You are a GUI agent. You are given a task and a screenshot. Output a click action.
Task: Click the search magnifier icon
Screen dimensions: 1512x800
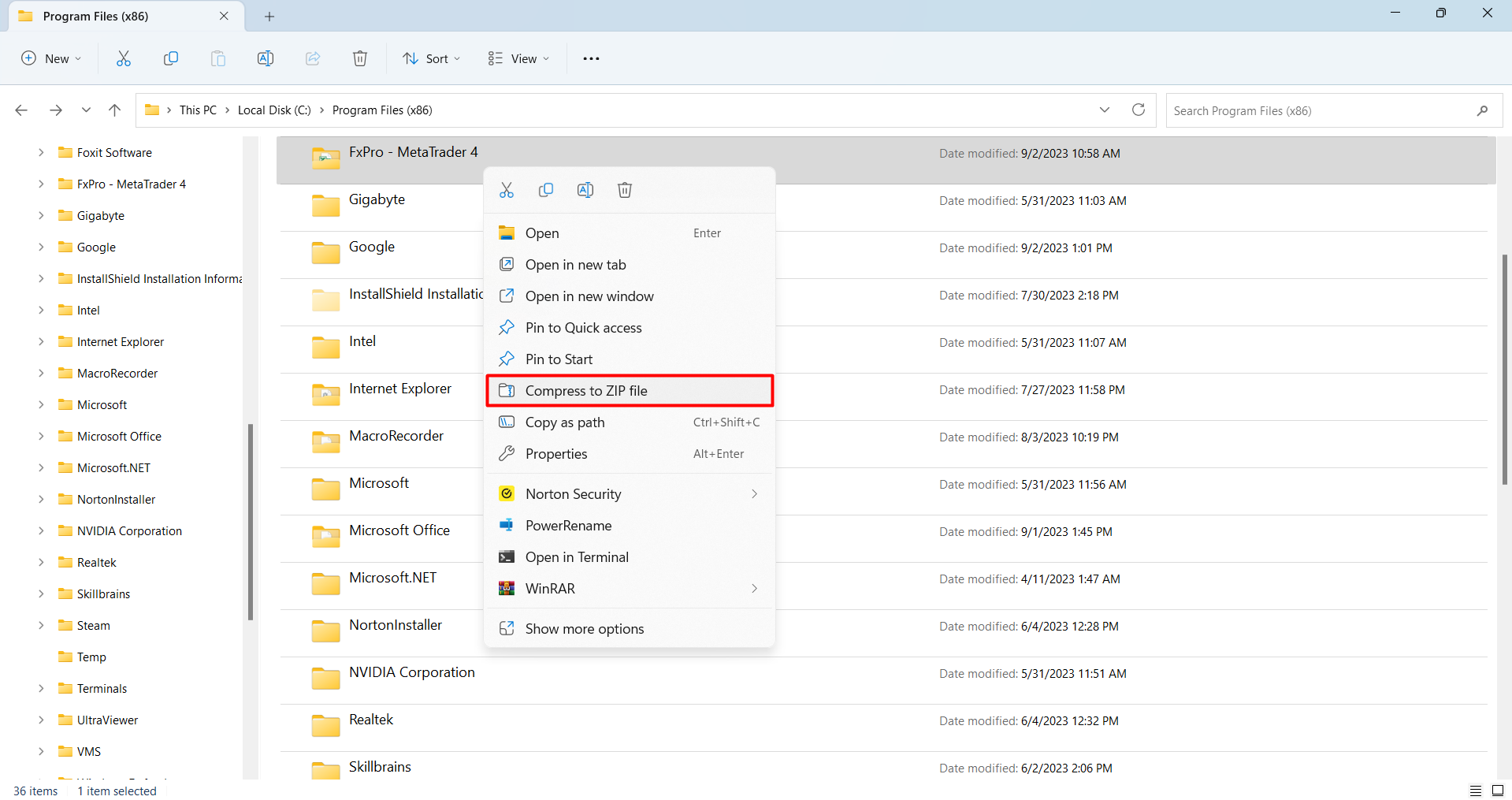(x=1482, y=110)
